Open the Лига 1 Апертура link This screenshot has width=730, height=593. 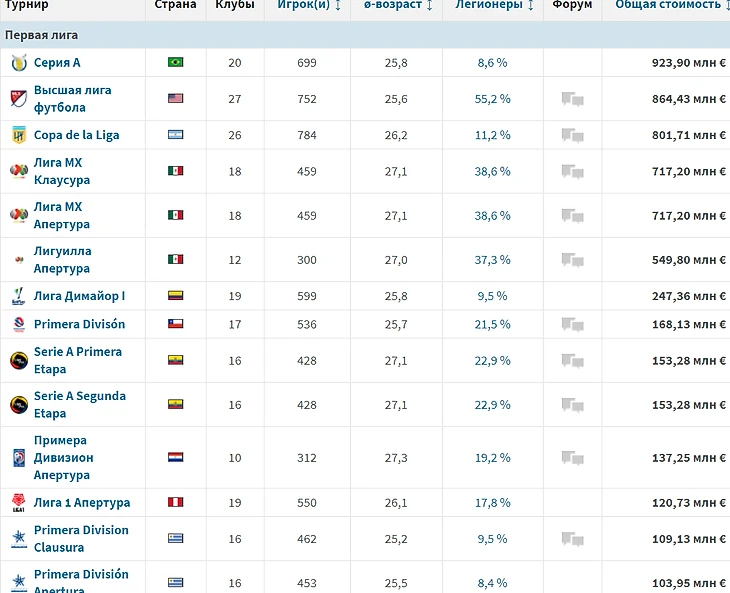[x=82, y=503]
